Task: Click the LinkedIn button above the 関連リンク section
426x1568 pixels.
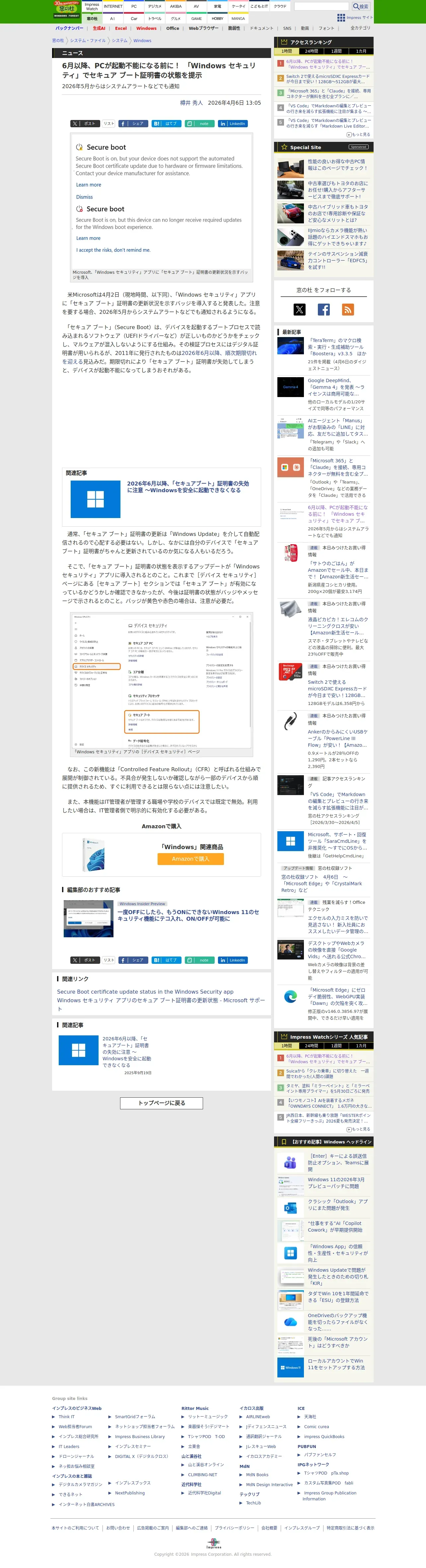Action: click(x=232, y=960)
